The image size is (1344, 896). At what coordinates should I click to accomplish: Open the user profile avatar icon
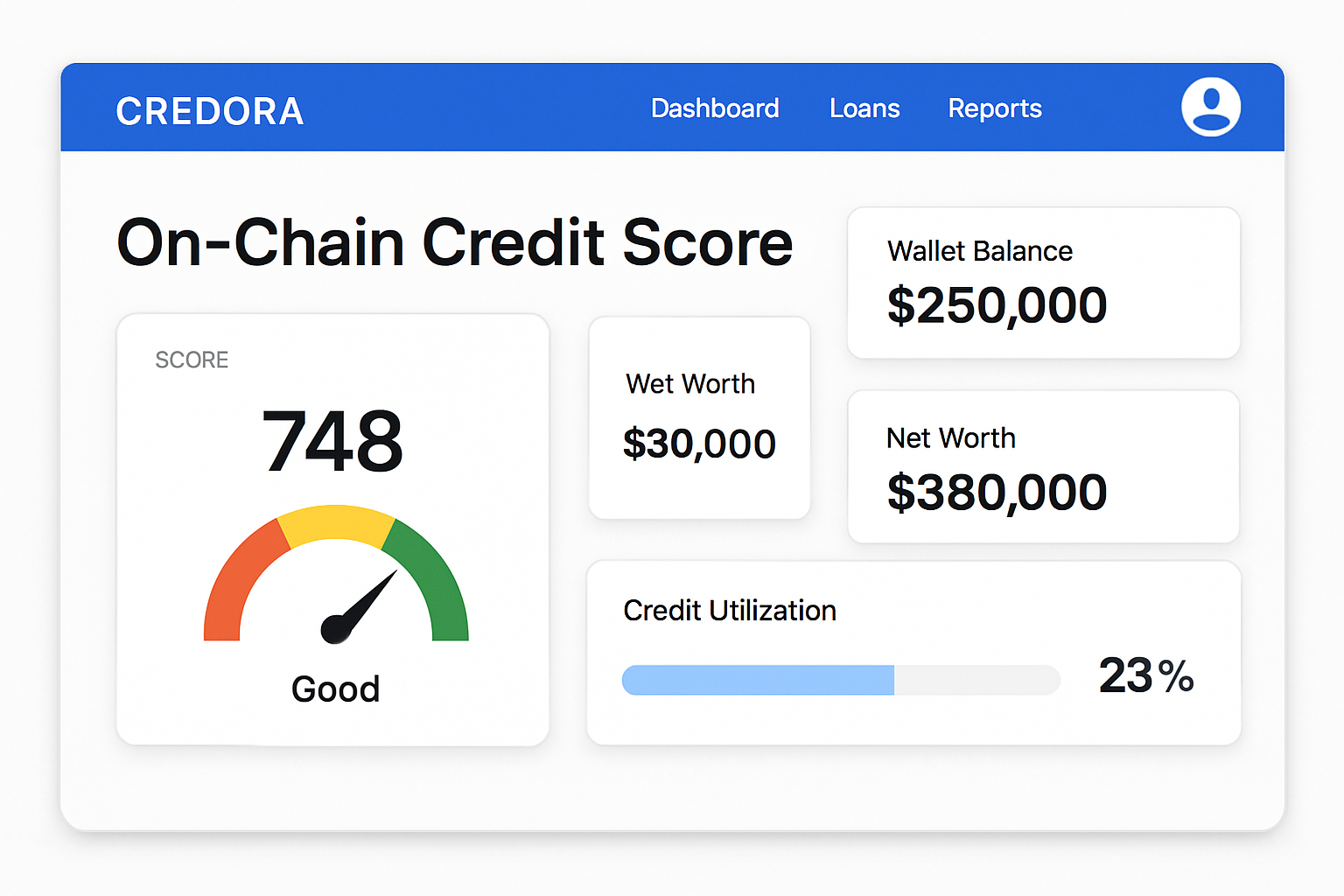1211,107
